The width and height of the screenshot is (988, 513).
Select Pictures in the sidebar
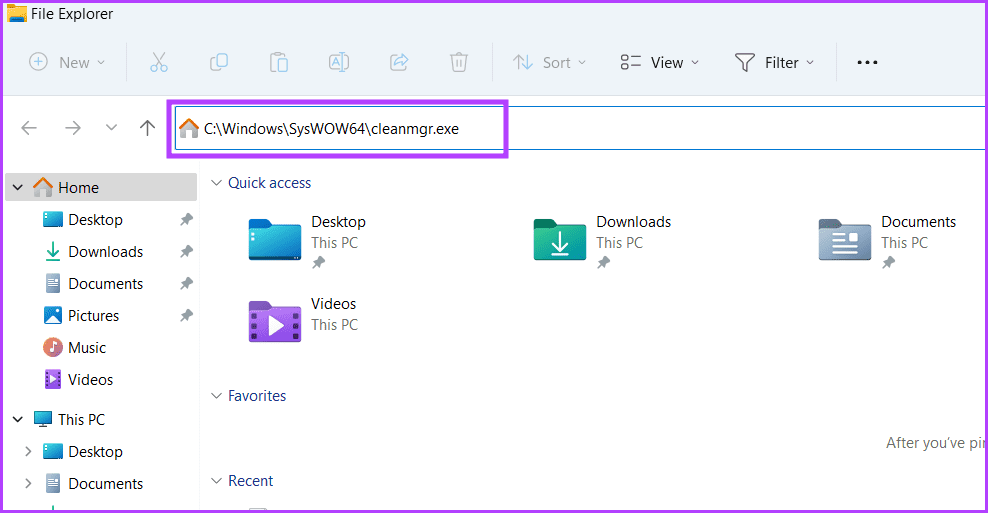coord(93,316)
